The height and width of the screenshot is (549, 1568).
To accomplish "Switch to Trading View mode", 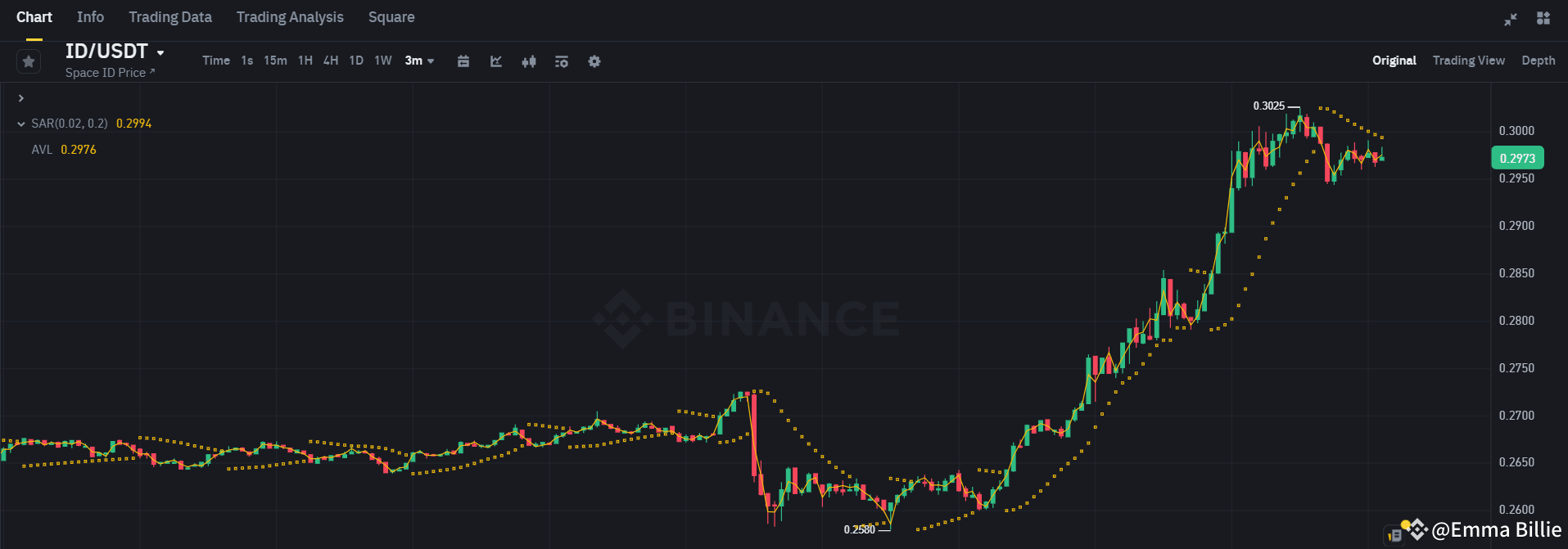I will [1468, 60].
